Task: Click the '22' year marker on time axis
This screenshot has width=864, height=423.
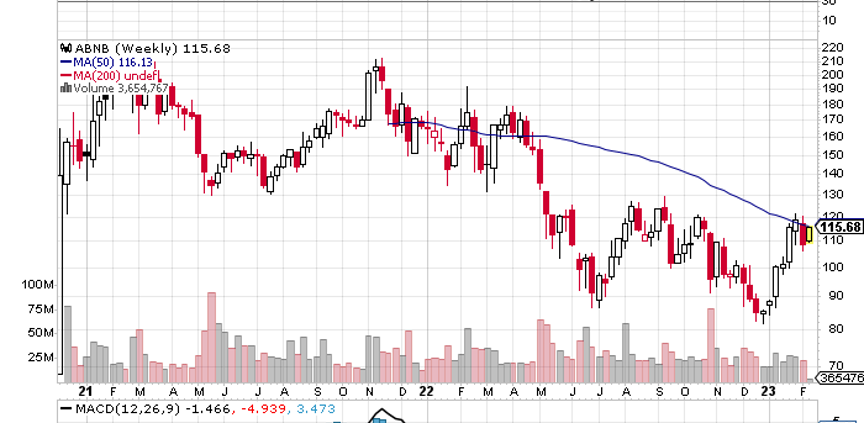Action: (426, 392)
